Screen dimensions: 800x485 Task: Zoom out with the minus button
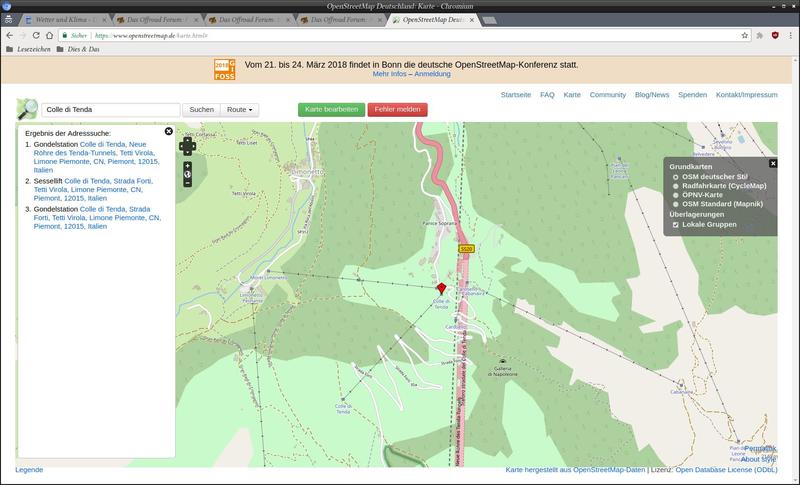coord(187,183)
